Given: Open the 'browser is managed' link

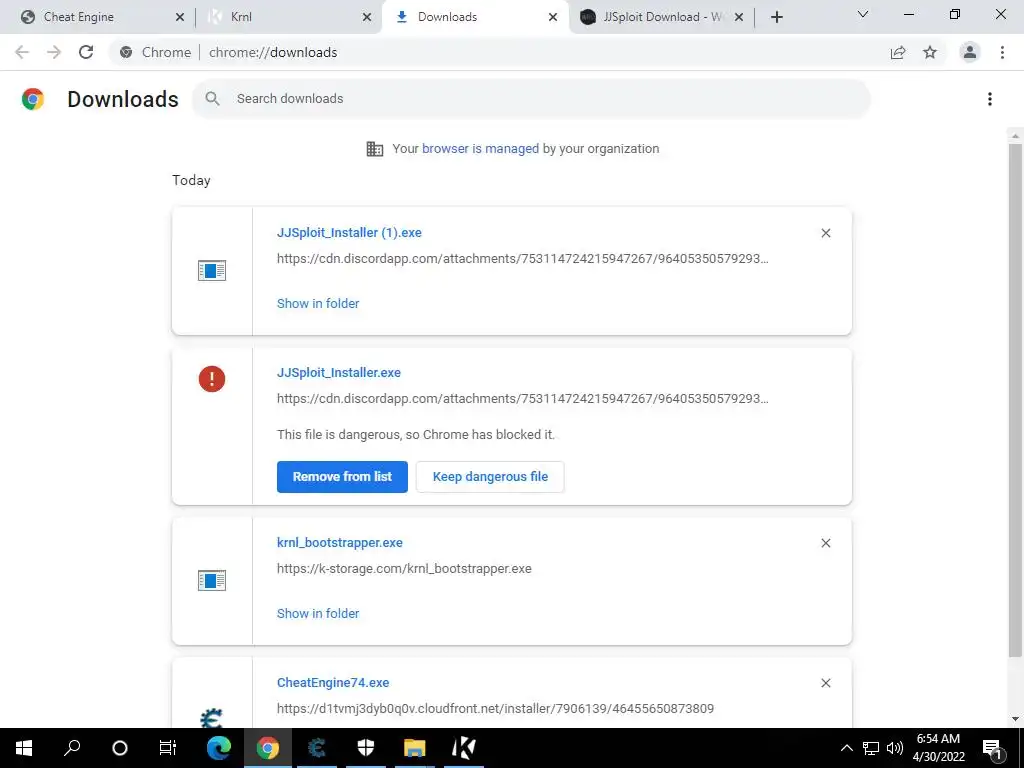Looking at the screenshot, I should [x=480, y=149].
